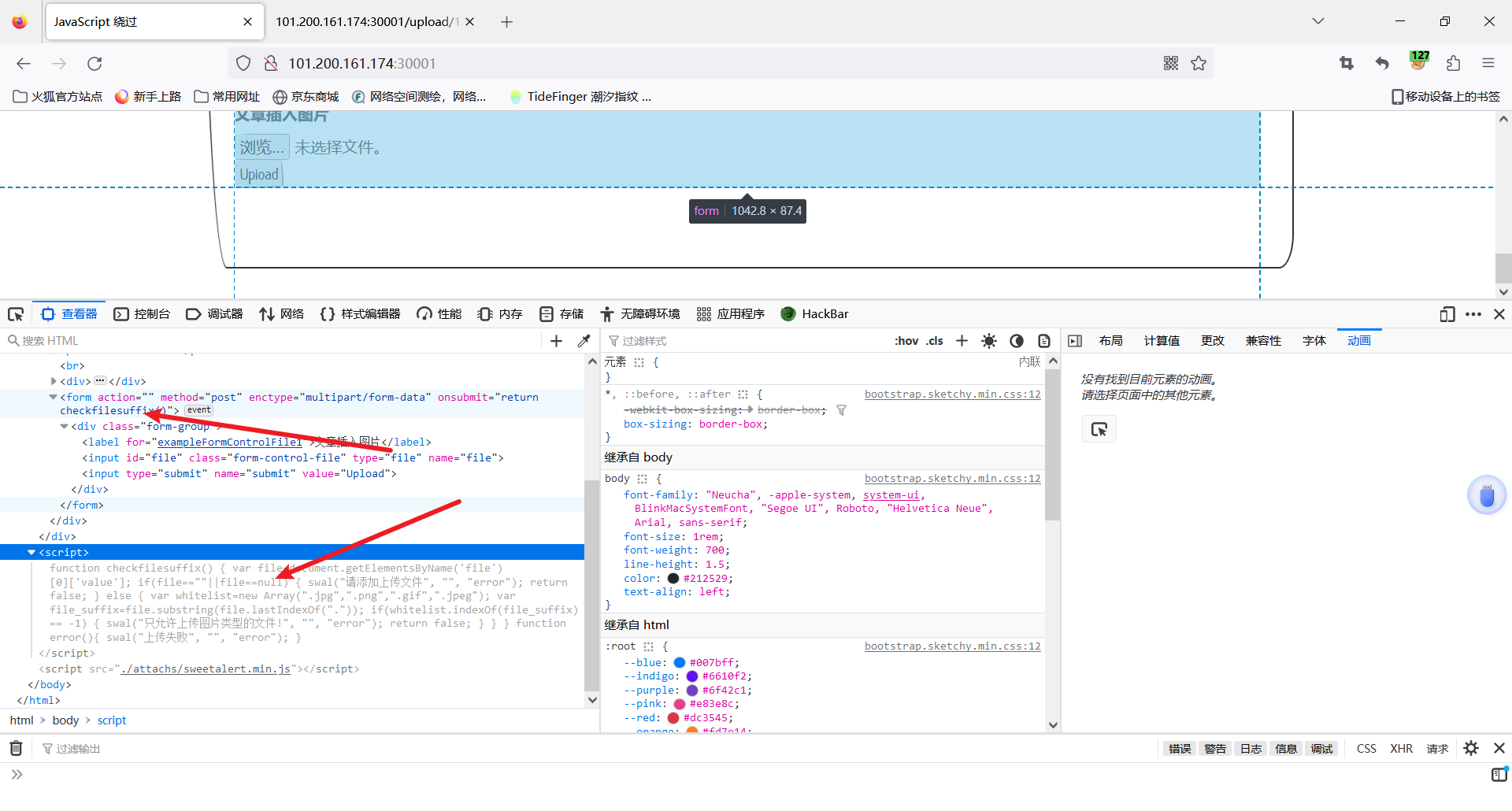This screenshot has height=811, width=1512.
Task: Click the event badge on form
Action: [x=198, y=410]
